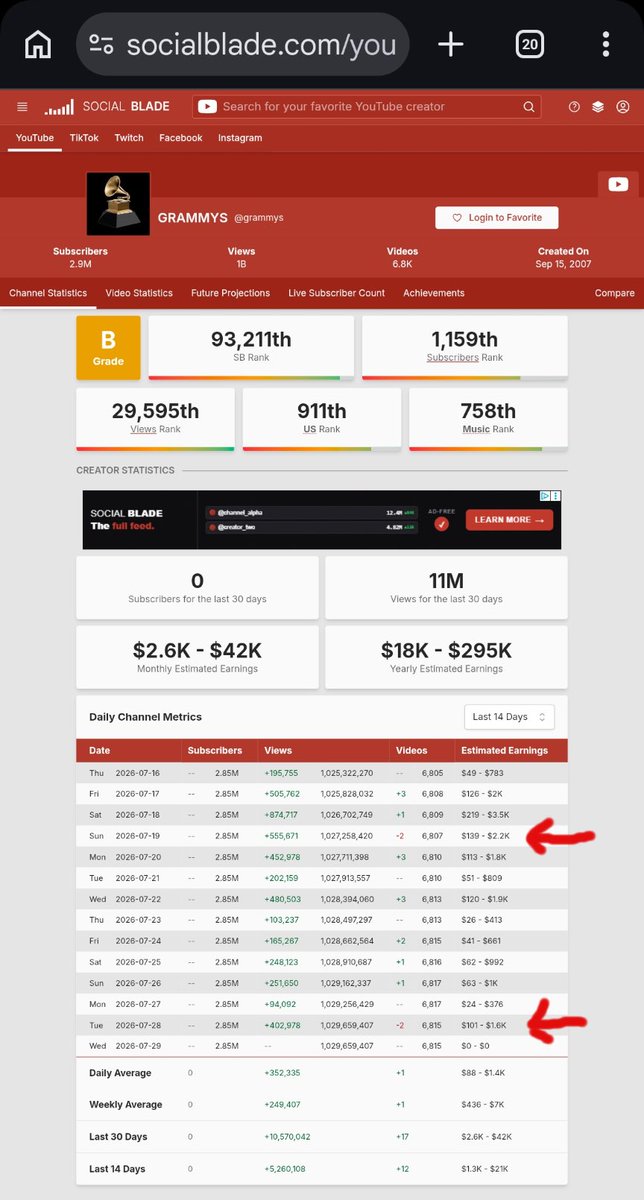Switch to the TikTok platform tab
644x1200 pixels.
tap(84, 138)
